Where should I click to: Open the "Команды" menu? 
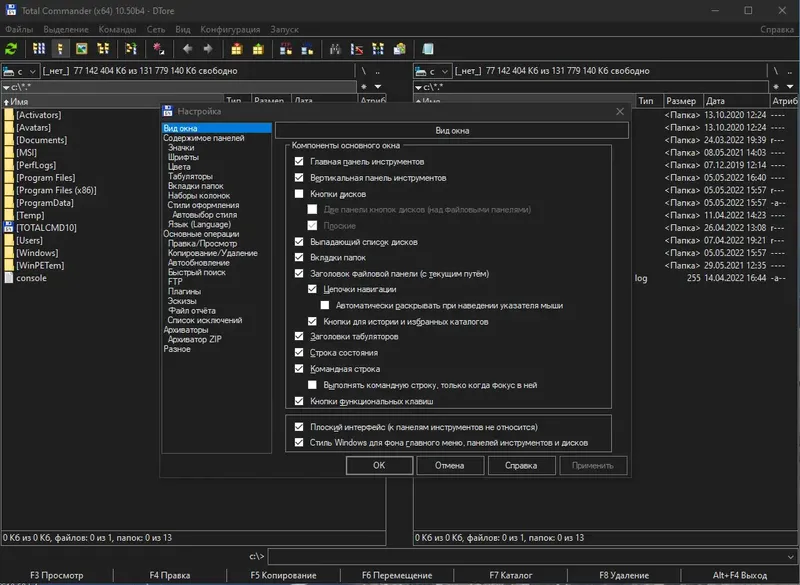(117, 29)
